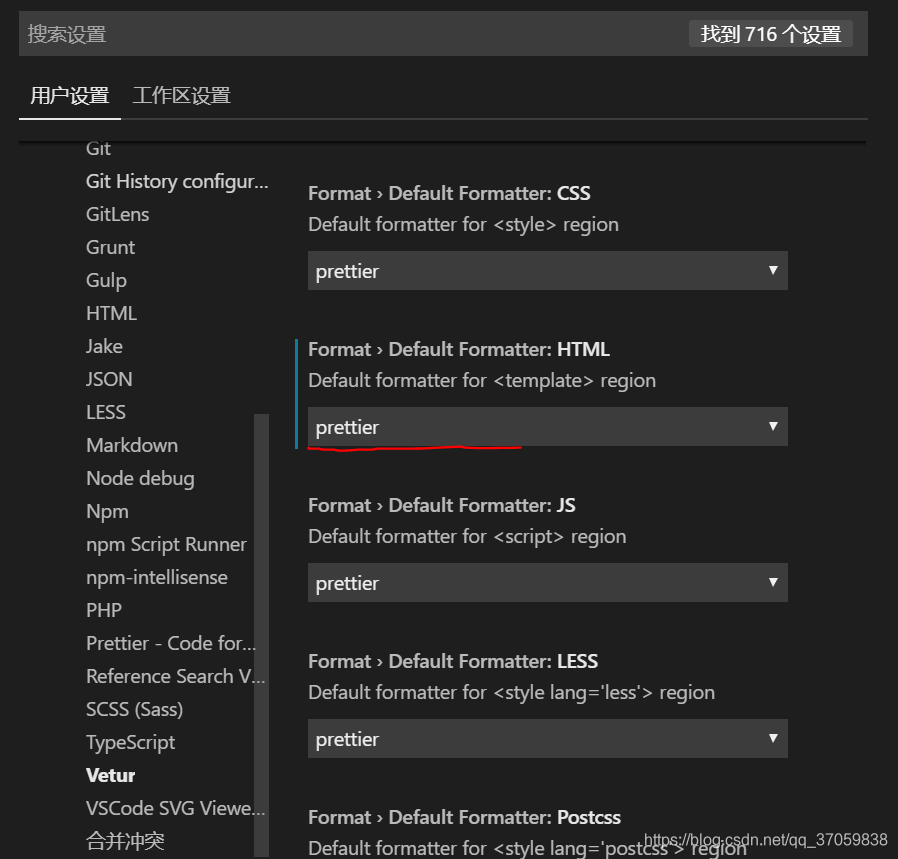
Task: Switch to the 工作区设置 tab
Action: point(182,96)
